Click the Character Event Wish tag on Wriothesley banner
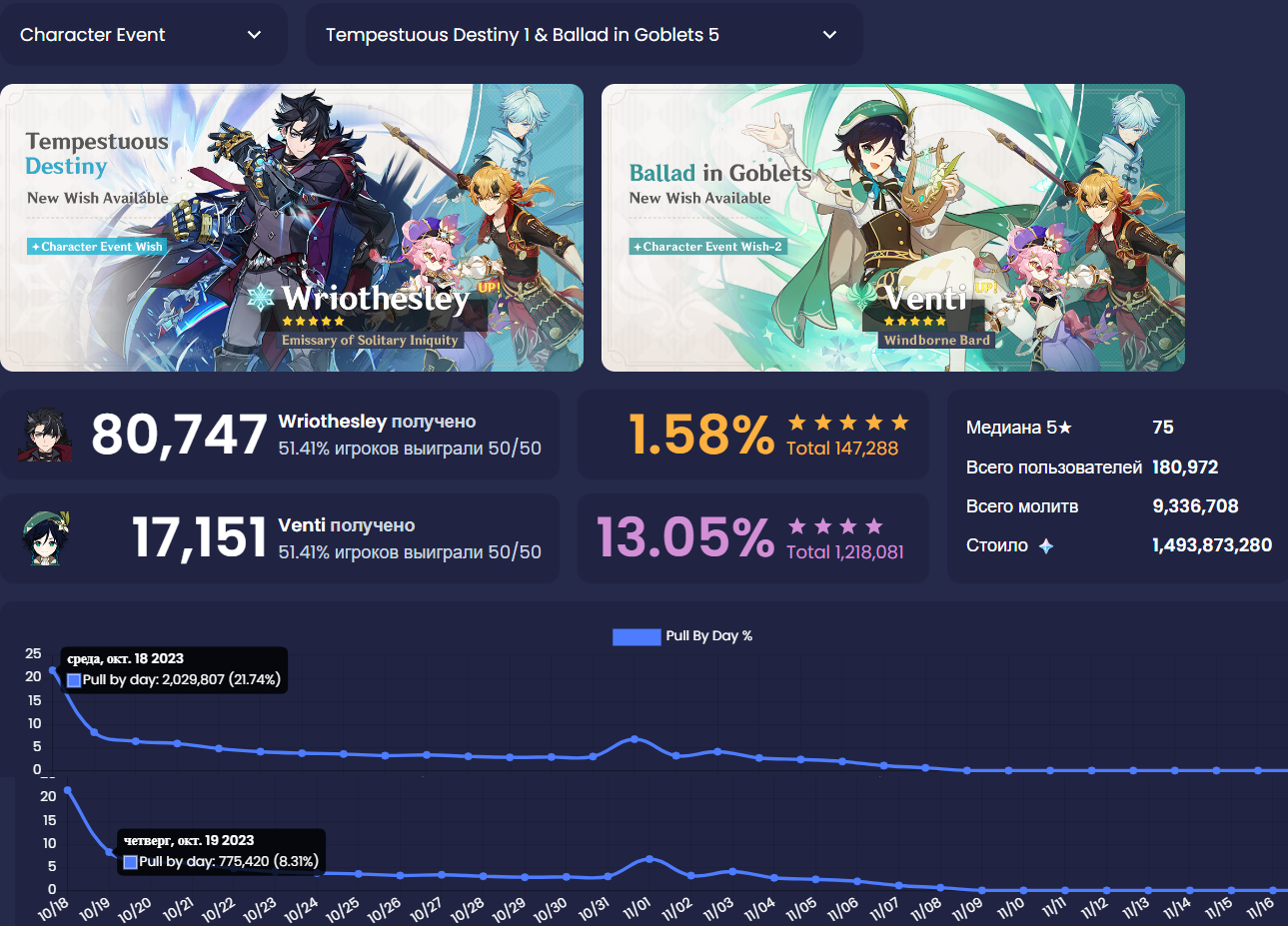Image resolution: width=1288 pixels, height=926 pixels. (x=97, y=247)
